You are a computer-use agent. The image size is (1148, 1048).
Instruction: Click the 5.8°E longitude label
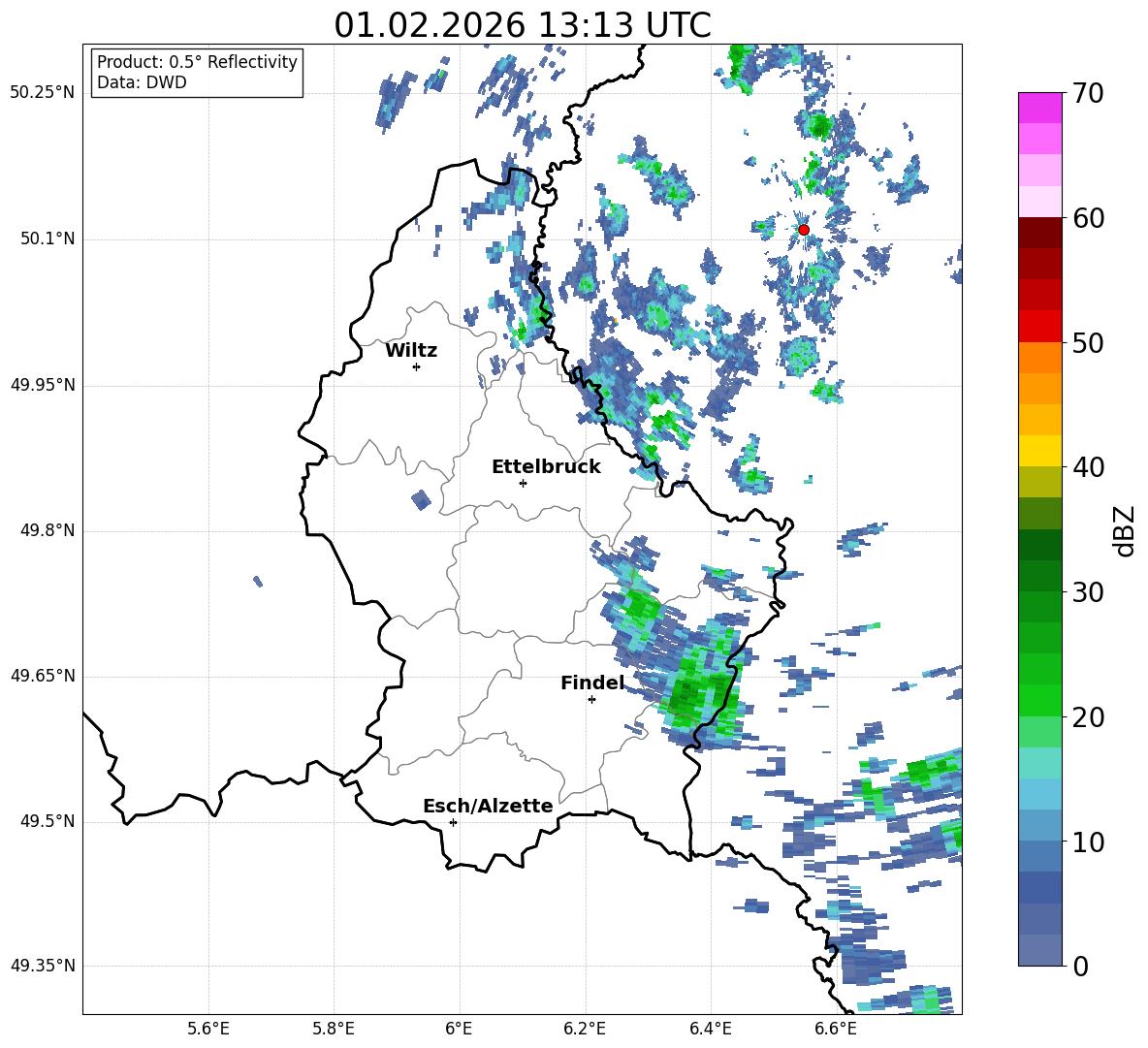pos(334,1029)
